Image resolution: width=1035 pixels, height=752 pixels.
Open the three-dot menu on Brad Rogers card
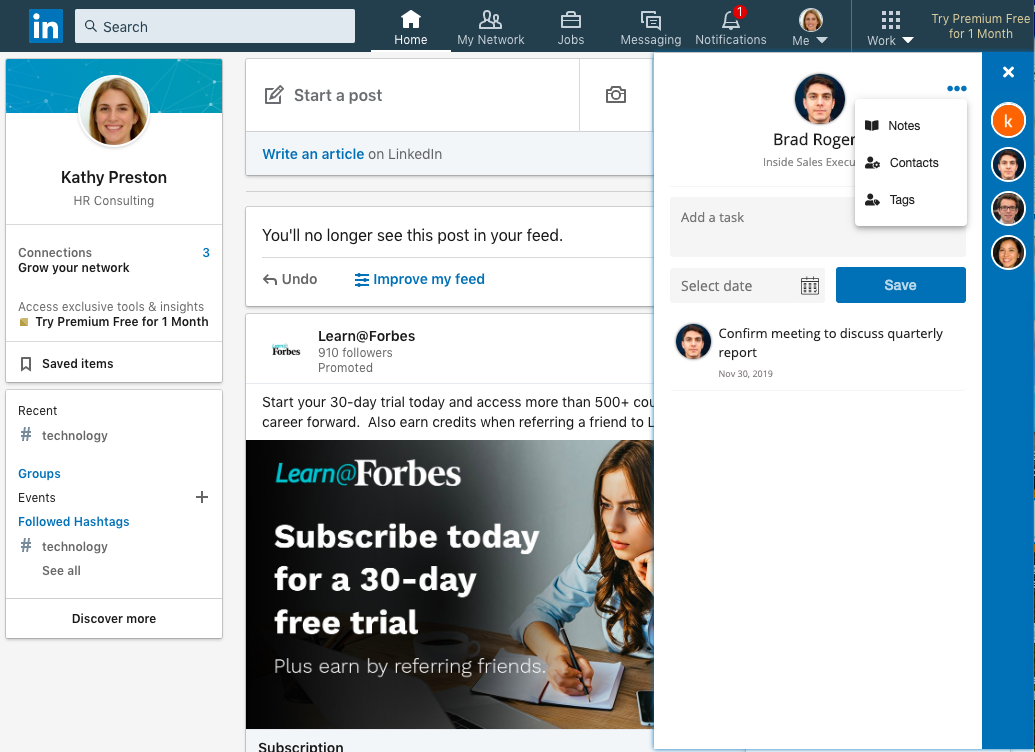pos(957,88)
